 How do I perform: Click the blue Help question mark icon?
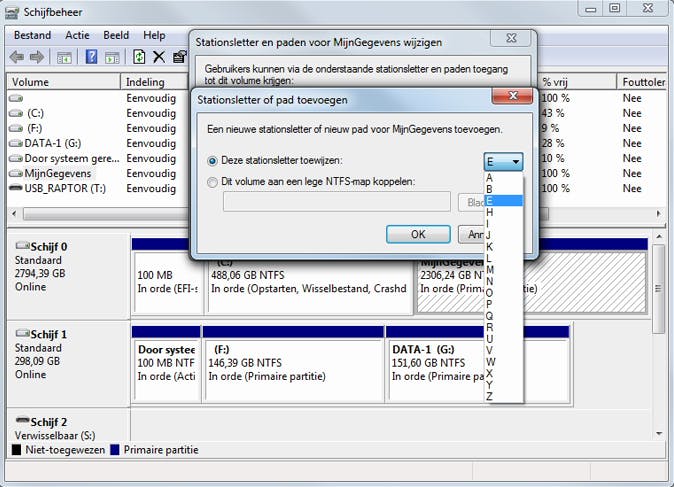point(92,57)
